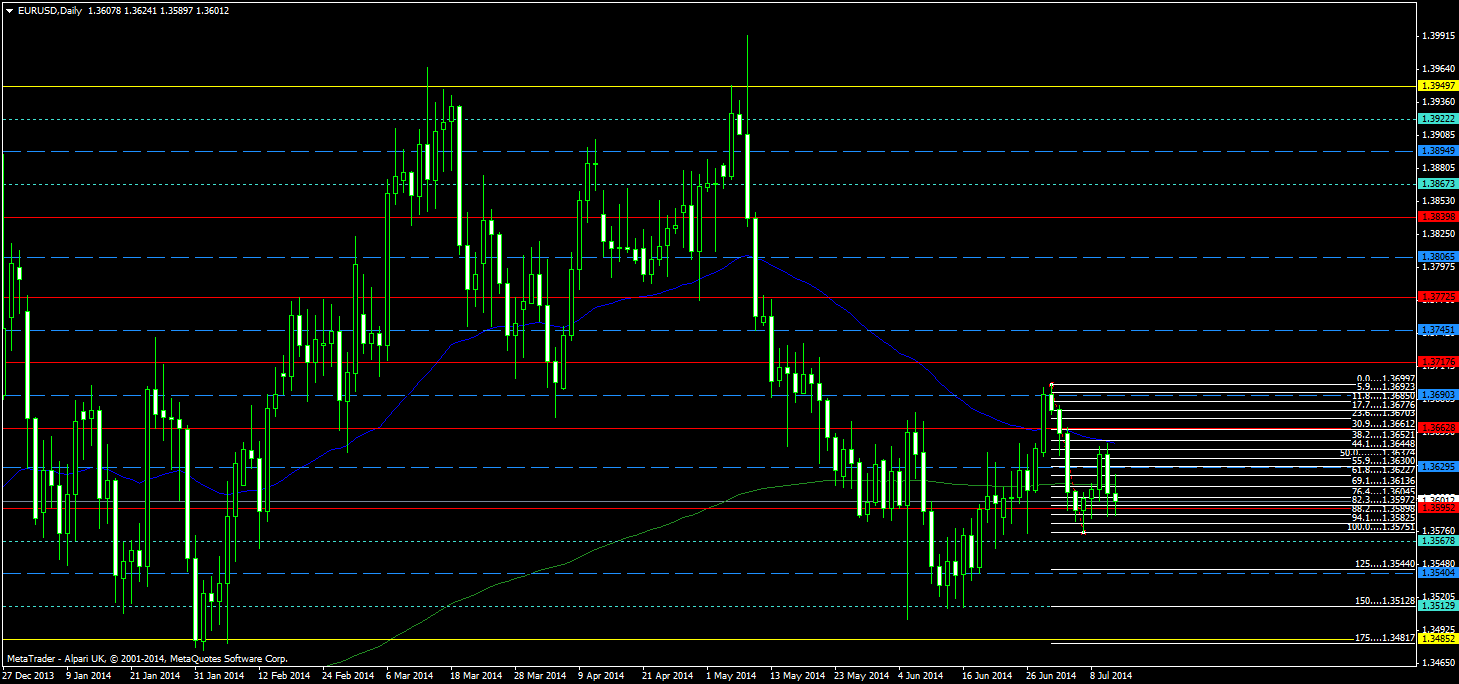
Task: Select the blue 1.38065 price label
Action: point(1437,257)
